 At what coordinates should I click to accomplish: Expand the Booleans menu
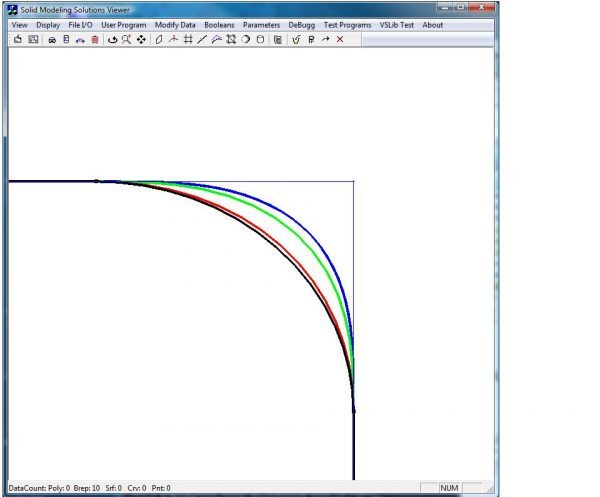click(x=219, y=25)
